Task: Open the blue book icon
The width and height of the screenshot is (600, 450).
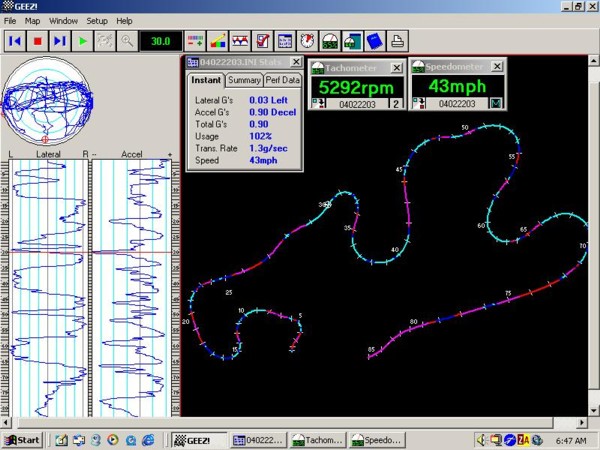Action: tap(375, 41)
